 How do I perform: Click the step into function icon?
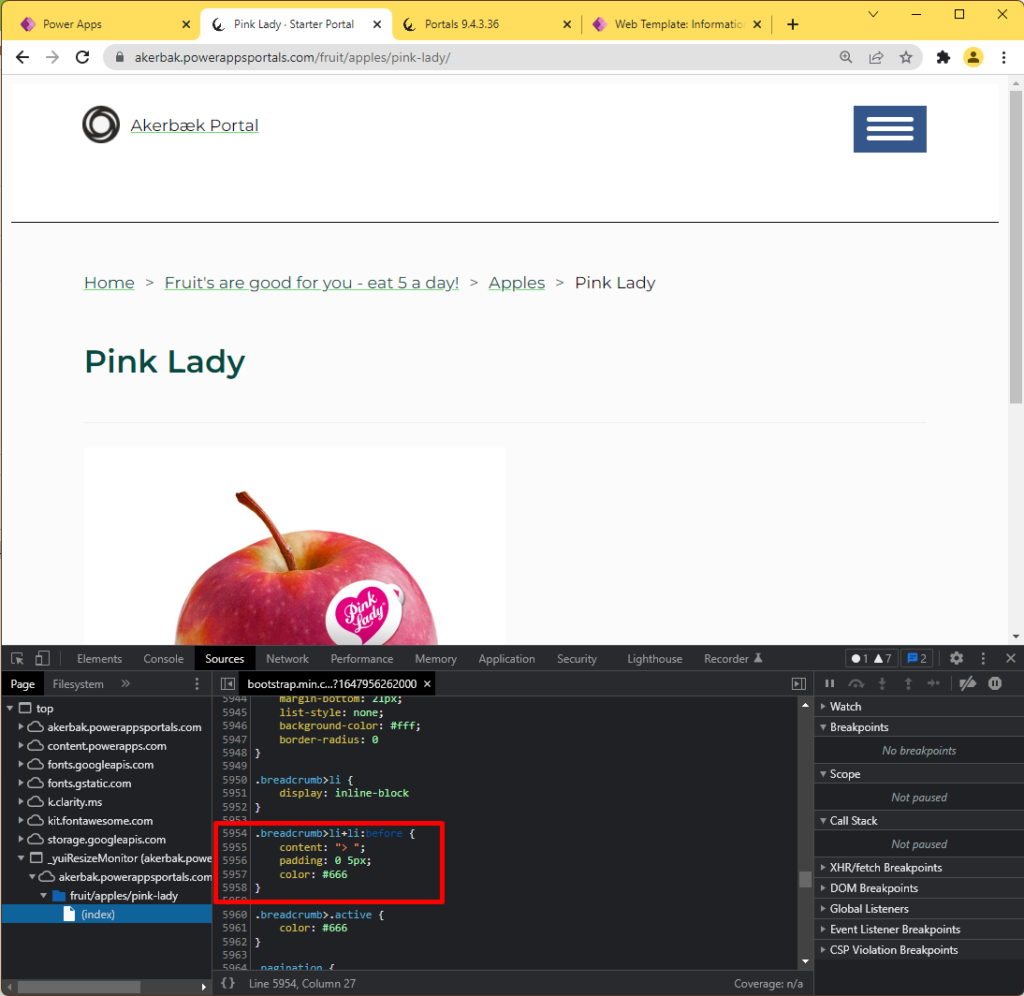[x=882, y=683]
